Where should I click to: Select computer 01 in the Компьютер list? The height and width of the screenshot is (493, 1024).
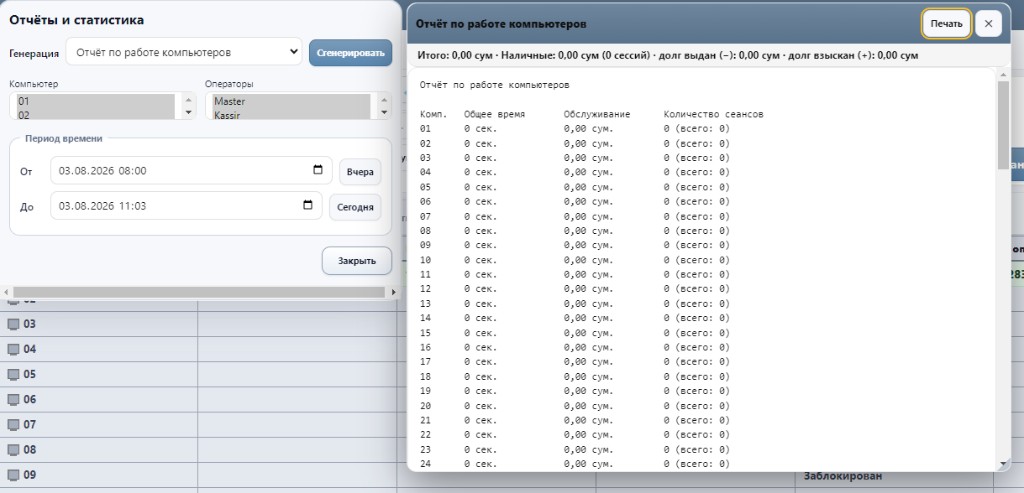[x=96, y=101]
